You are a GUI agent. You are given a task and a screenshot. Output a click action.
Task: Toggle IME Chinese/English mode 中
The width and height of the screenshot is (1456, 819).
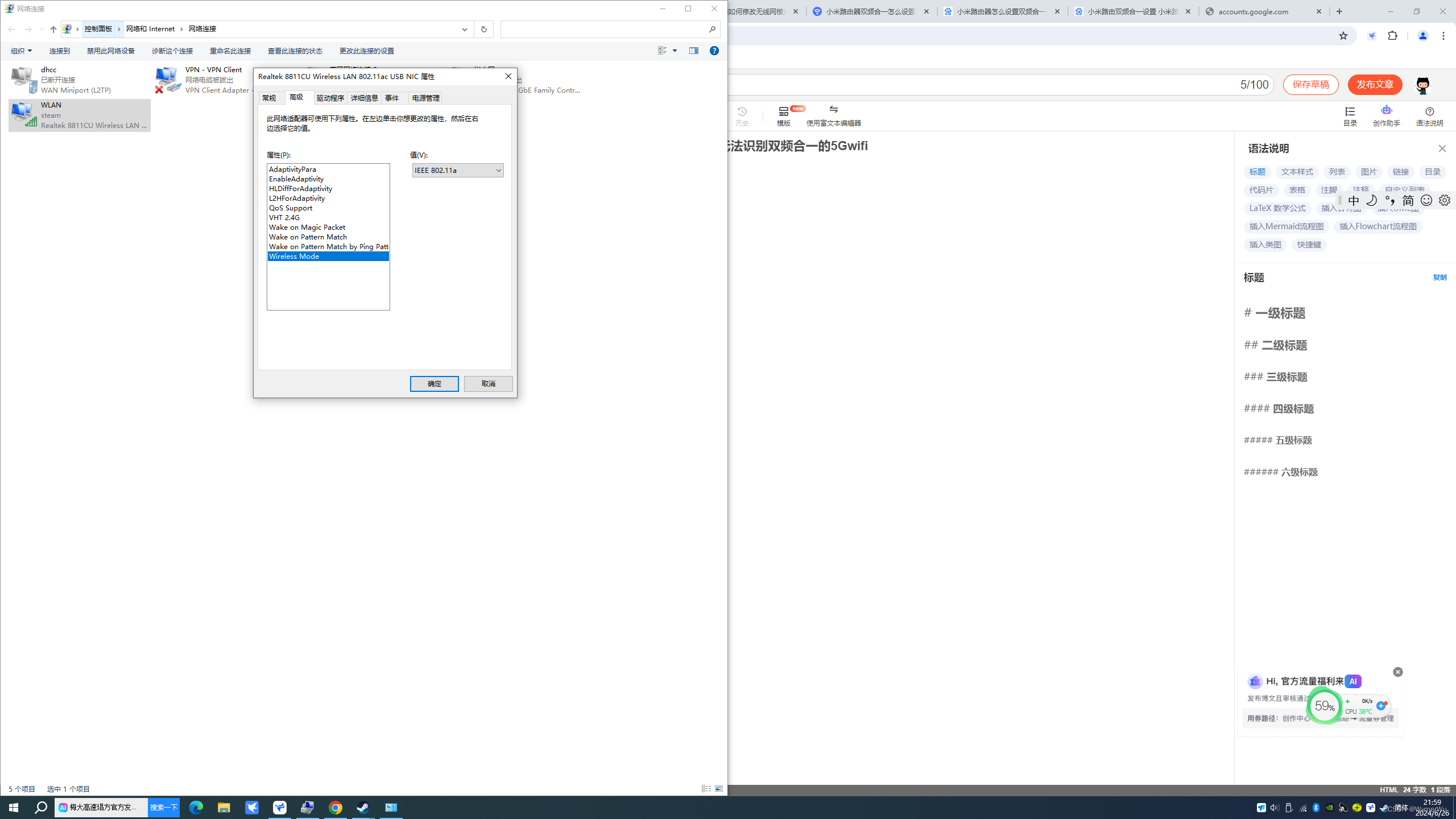pyautogui.click(x=1354, y=200)
